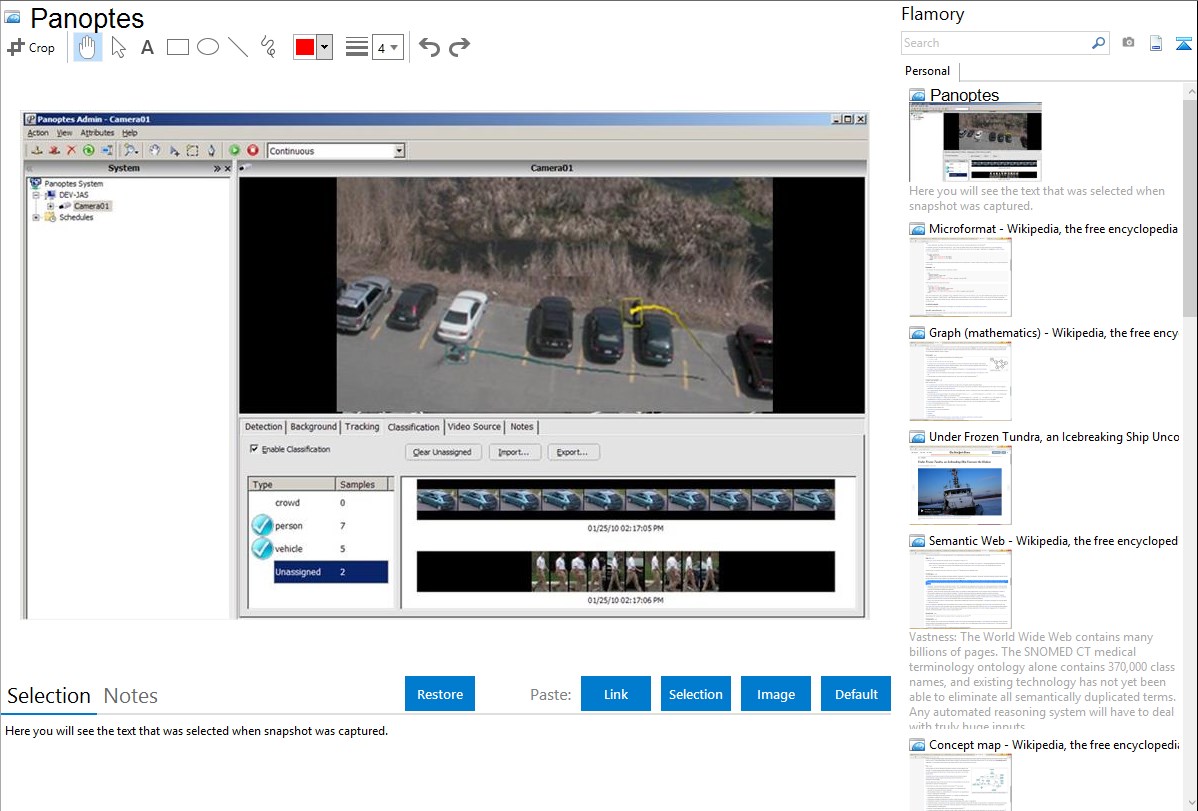Redo the last undone annotation
Screen dimensions: 1198x811
tap(459, 47)
